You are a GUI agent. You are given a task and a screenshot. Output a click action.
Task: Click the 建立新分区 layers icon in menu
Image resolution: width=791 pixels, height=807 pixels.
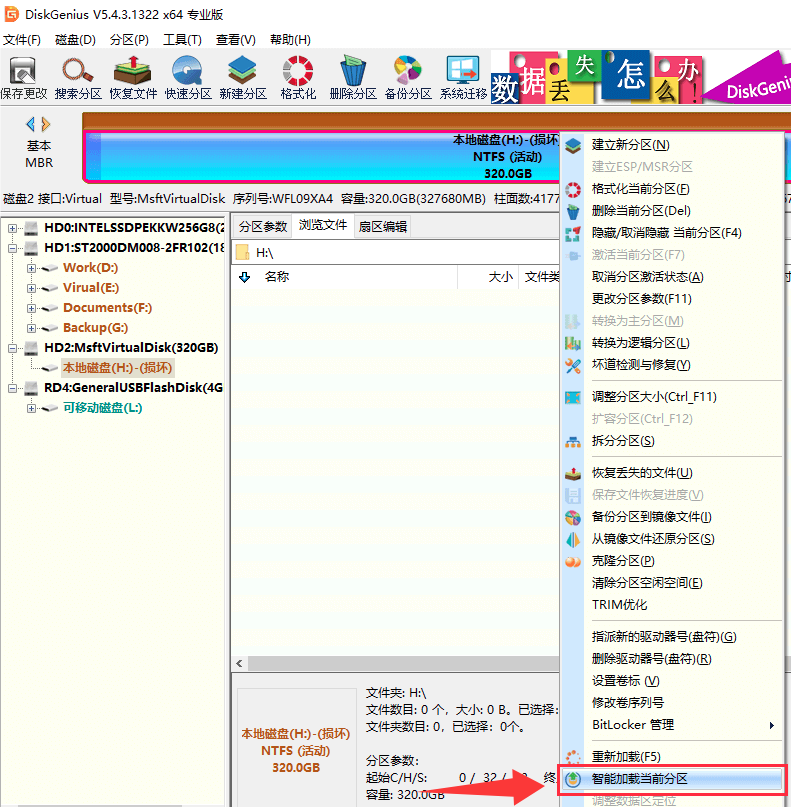(x=573, y=146)
